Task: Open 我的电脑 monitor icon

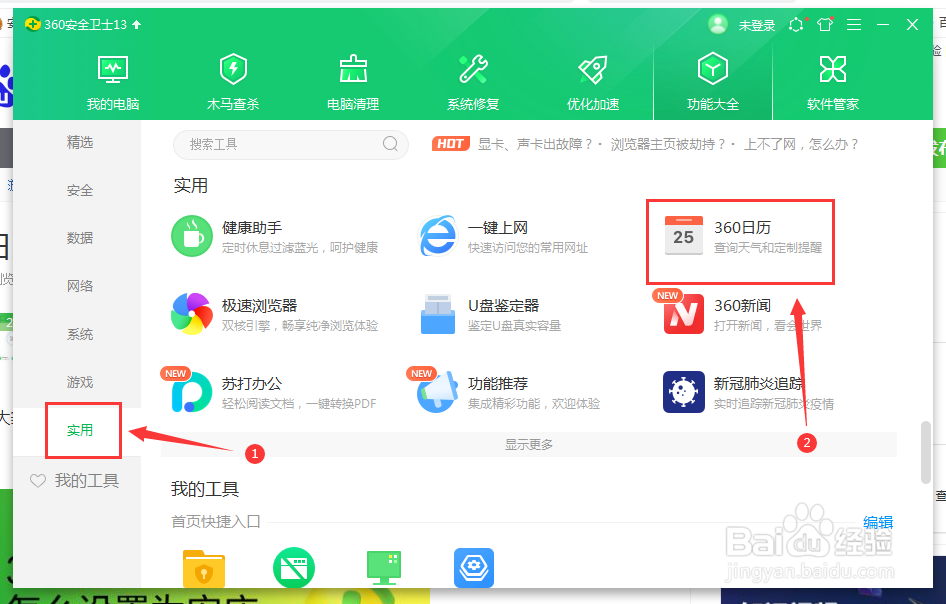Action: 113,70
